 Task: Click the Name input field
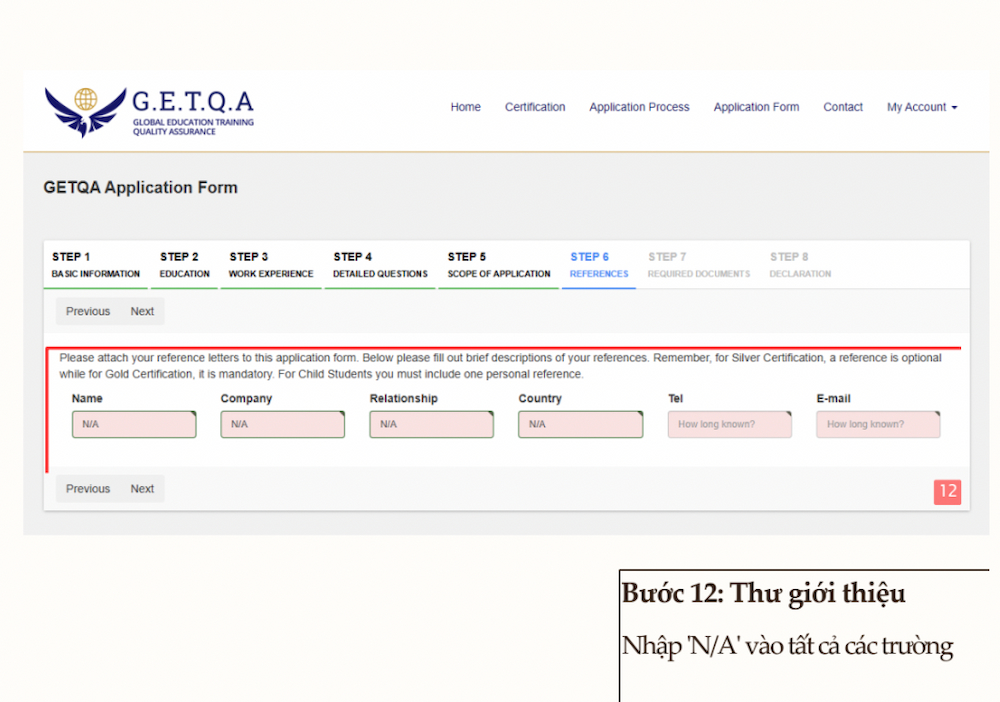point(134,424)
